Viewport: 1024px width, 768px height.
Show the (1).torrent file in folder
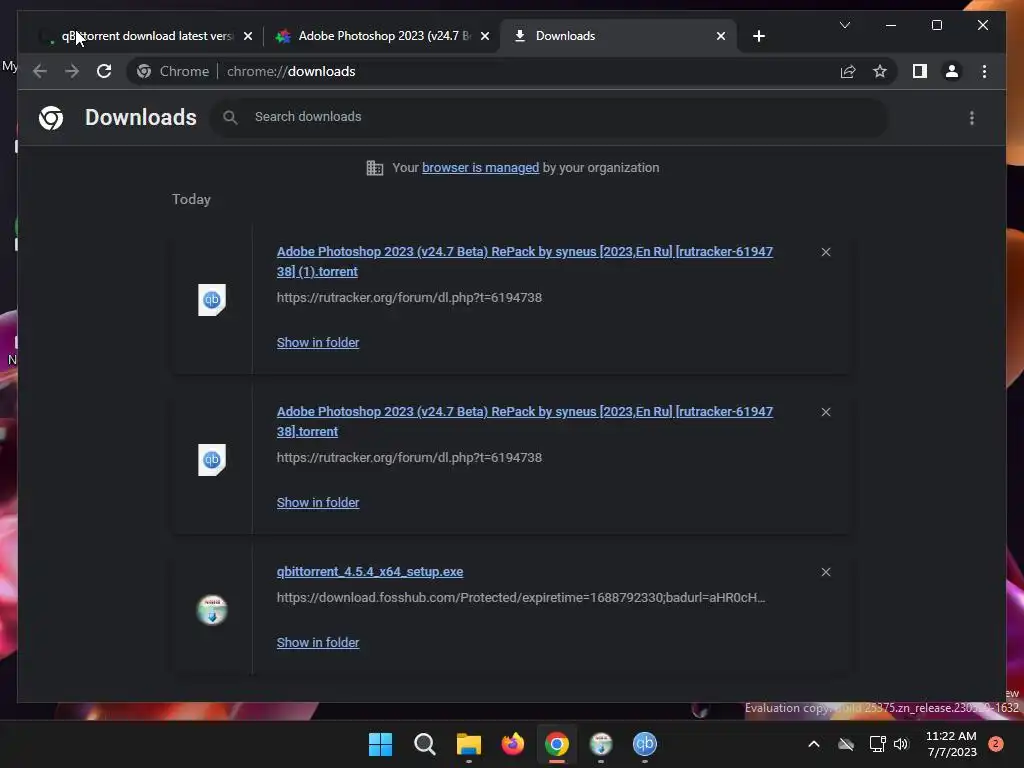[317, 343]
